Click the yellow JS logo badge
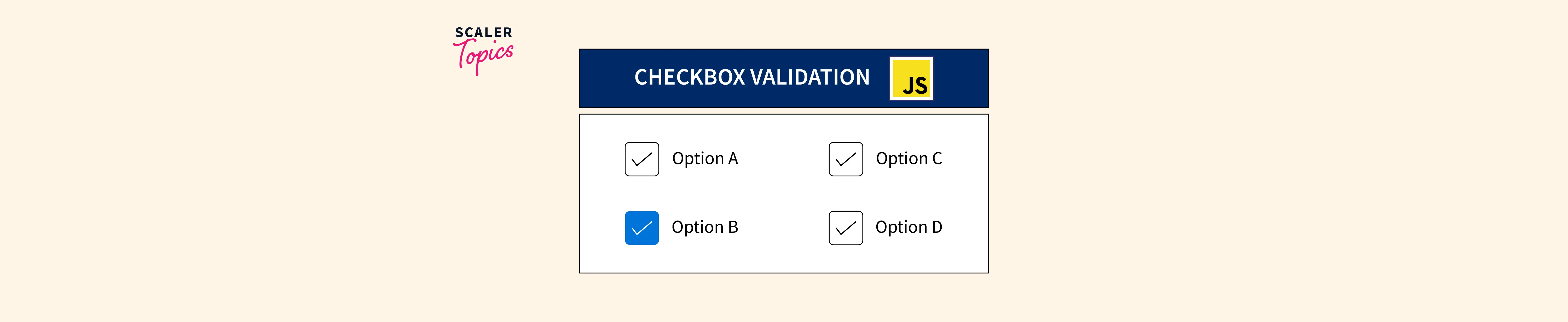The width and height of the screenshot is (1568, 322). click(x=911, y=78)
